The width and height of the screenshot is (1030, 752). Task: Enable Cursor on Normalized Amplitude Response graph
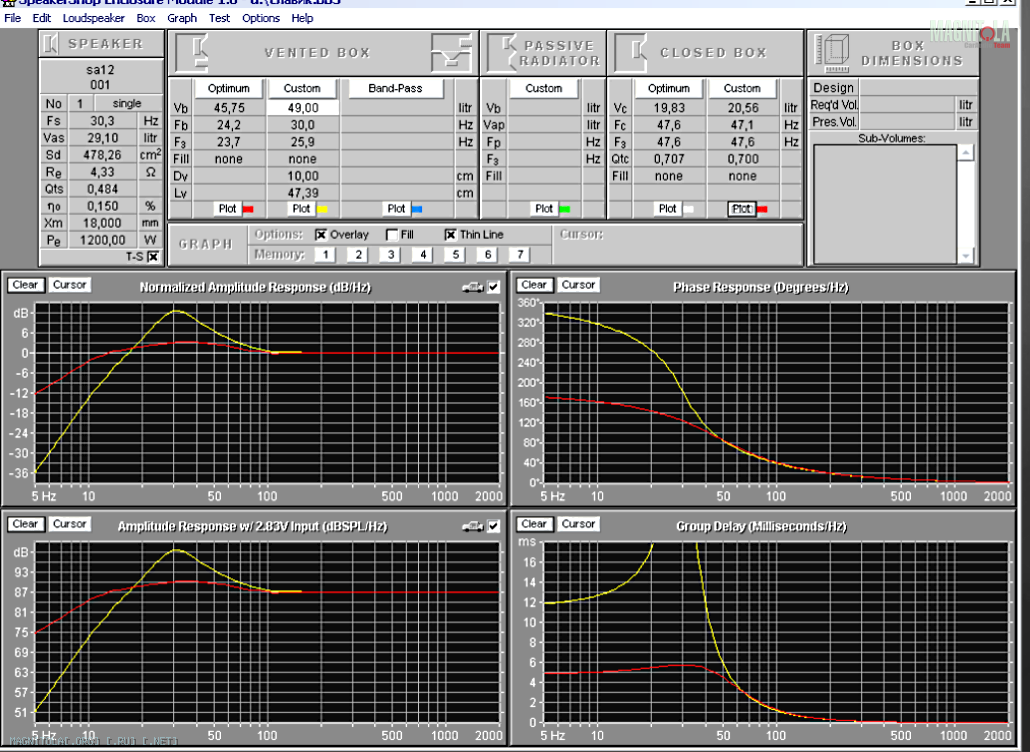(70, 285)
